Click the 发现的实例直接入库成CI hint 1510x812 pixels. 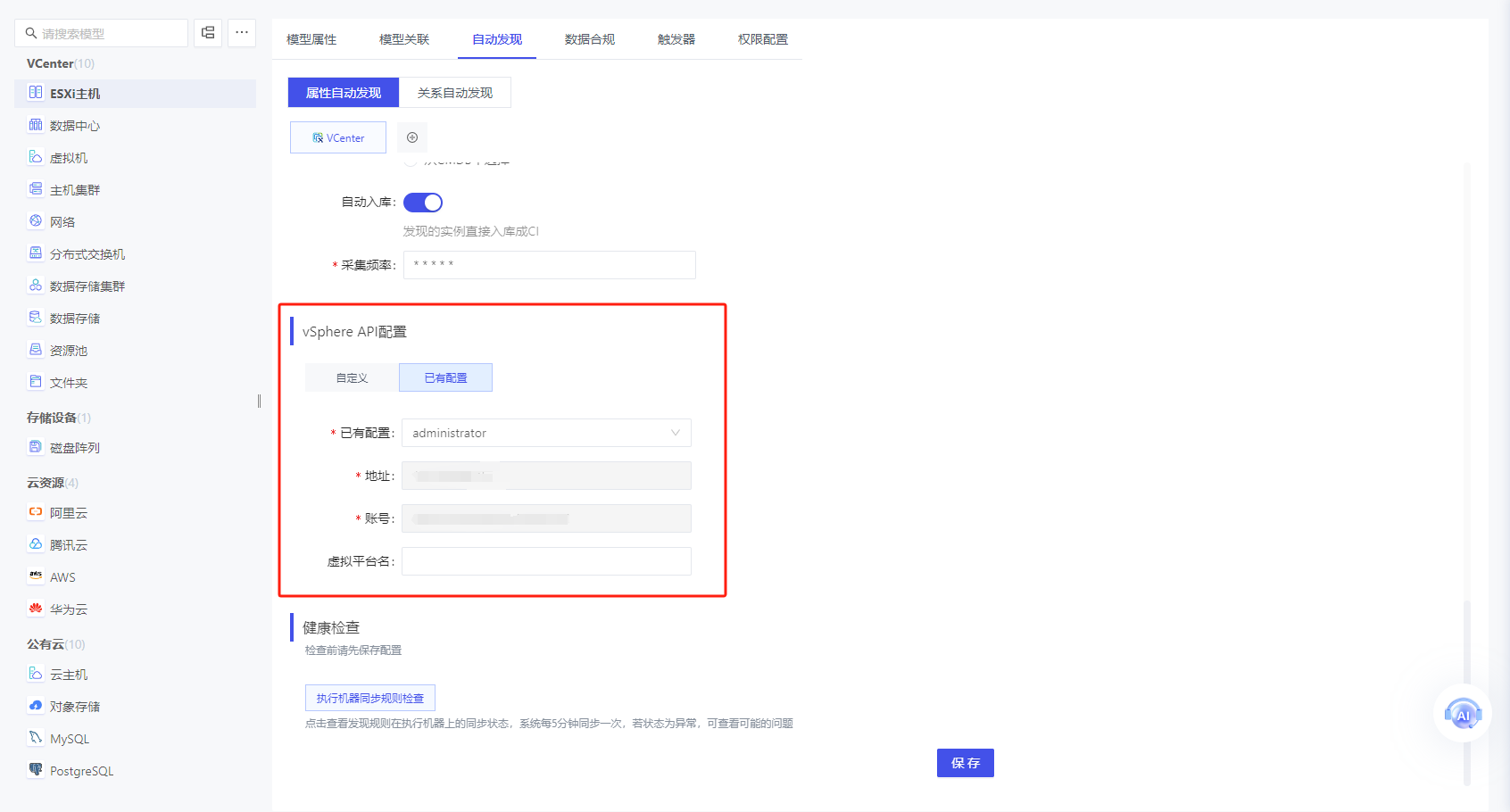(470, 231)
